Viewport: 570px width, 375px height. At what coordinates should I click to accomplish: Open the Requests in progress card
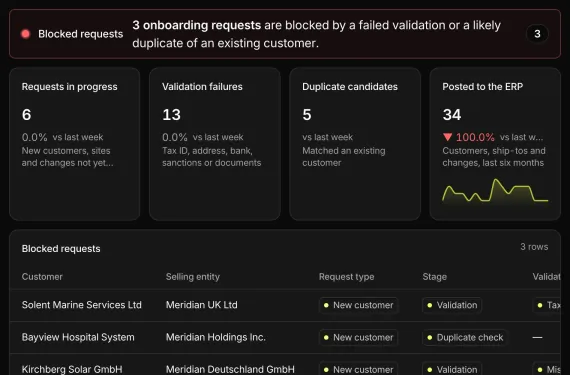tap(75, 144)
